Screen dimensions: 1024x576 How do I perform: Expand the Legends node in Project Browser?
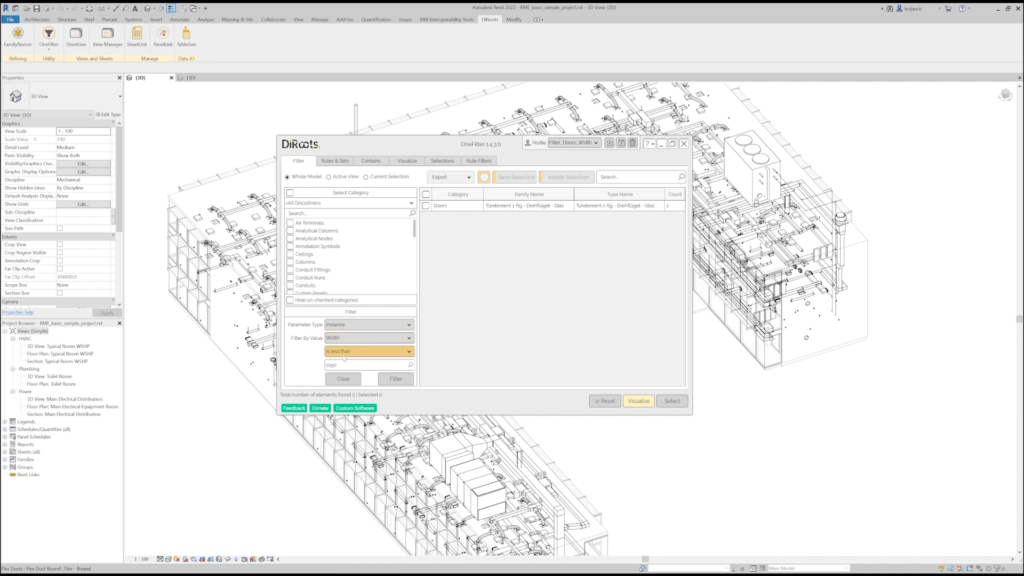(x=5, y=422)
